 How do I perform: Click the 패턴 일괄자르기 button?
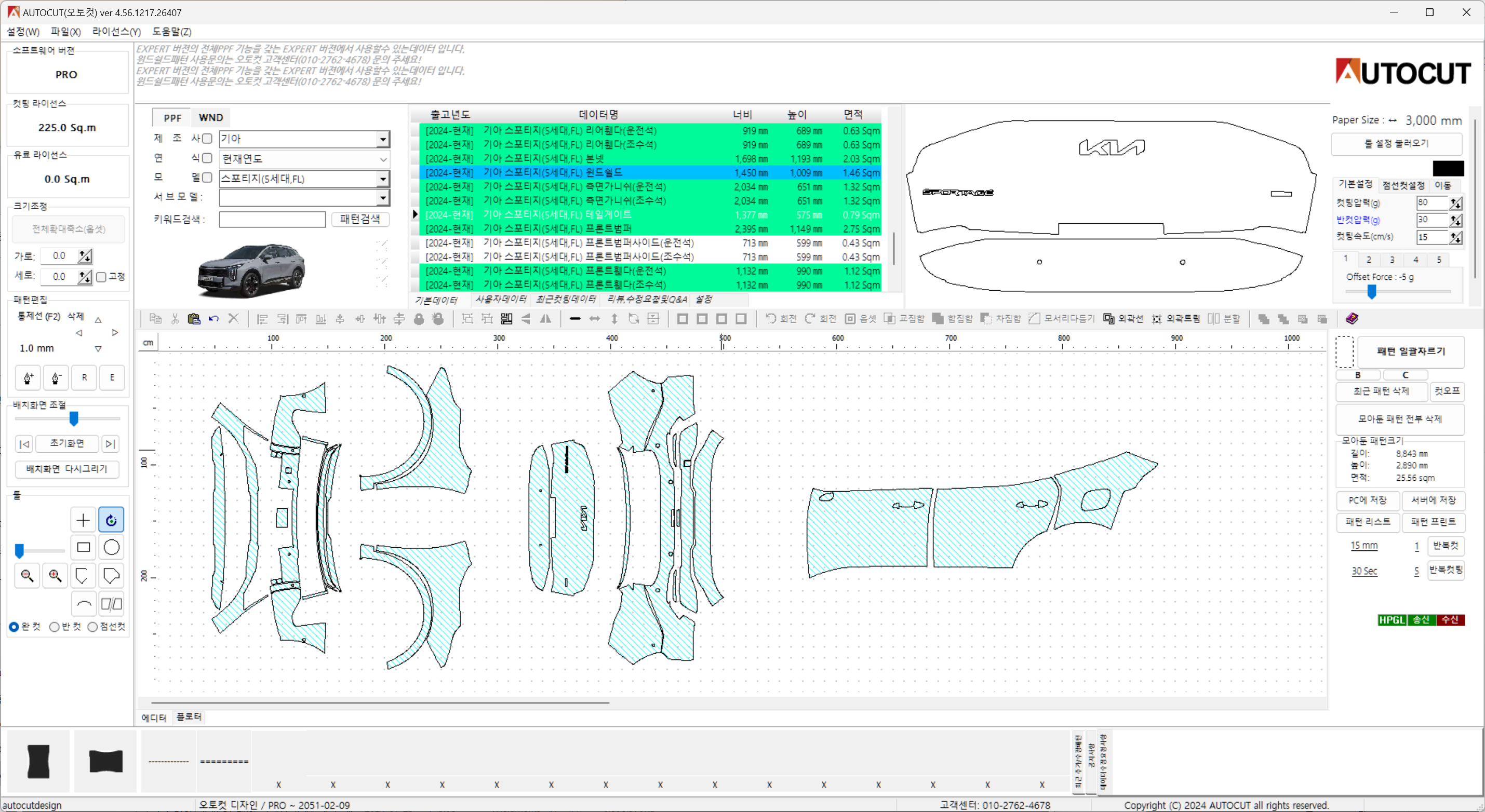pyautogui.click(x=1411, y=351)
